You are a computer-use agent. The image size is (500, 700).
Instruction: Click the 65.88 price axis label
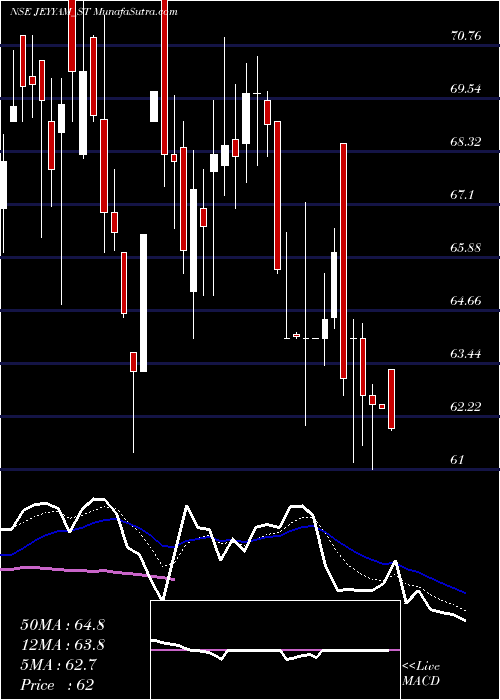pos(467,248)
